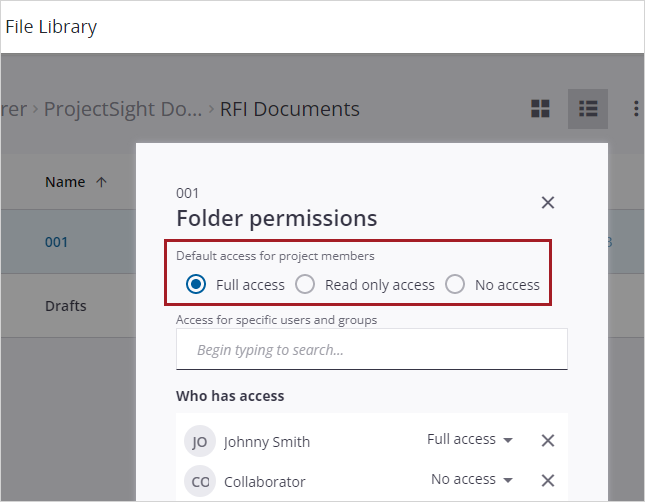Click the Johnny Smith name
The image size is (645, 502).
[267, 442]
